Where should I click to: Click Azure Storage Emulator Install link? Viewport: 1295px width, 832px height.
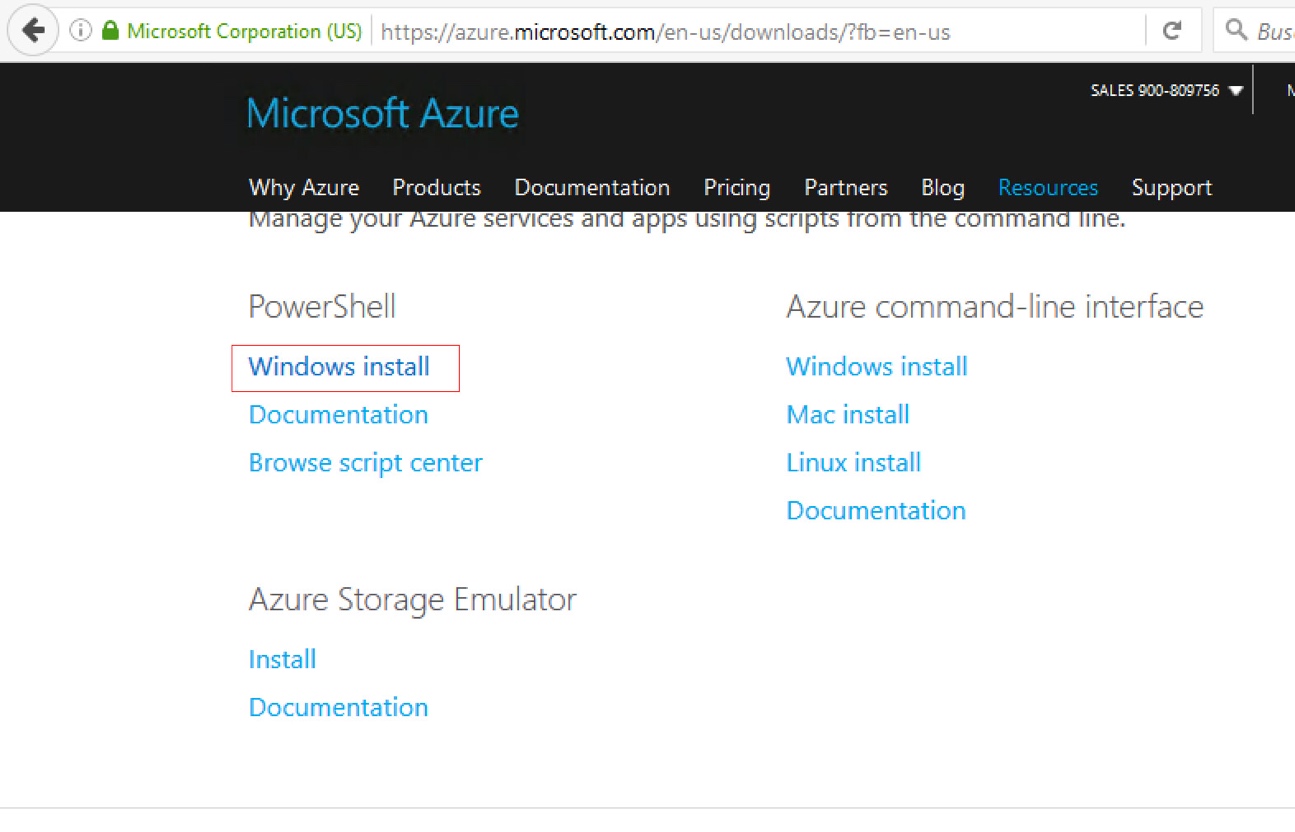pos(282,660)
